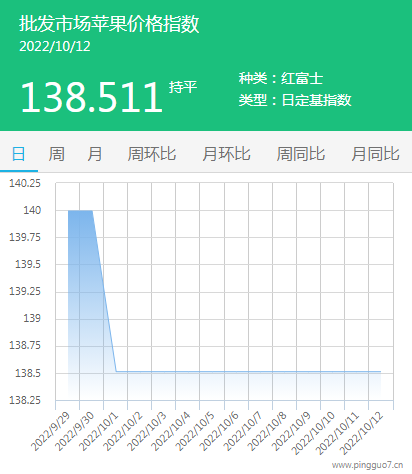Click the 138.5 y-axis label
The height and width of the screenshot is (474, 412).
(28, 373)
